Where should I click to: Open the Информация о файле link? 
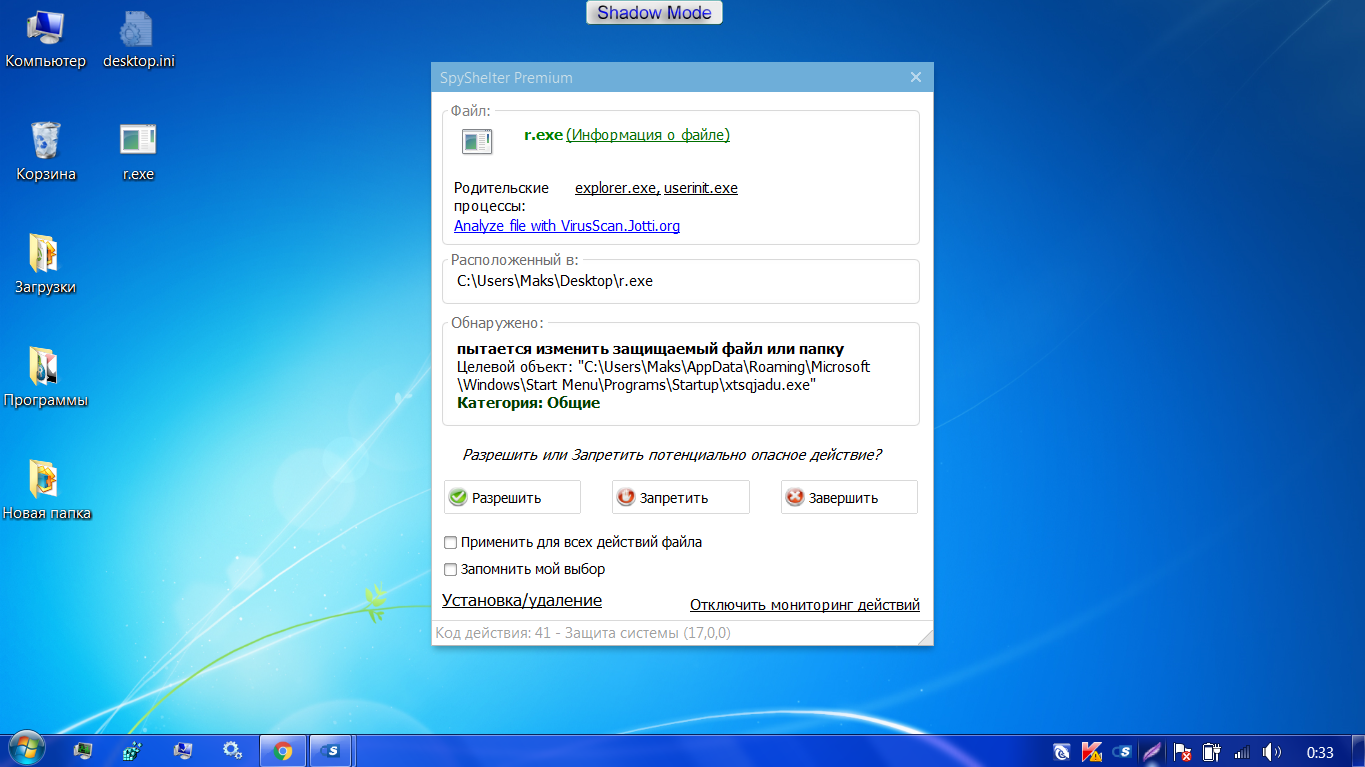pyautogui.click(x=648, y=135)
